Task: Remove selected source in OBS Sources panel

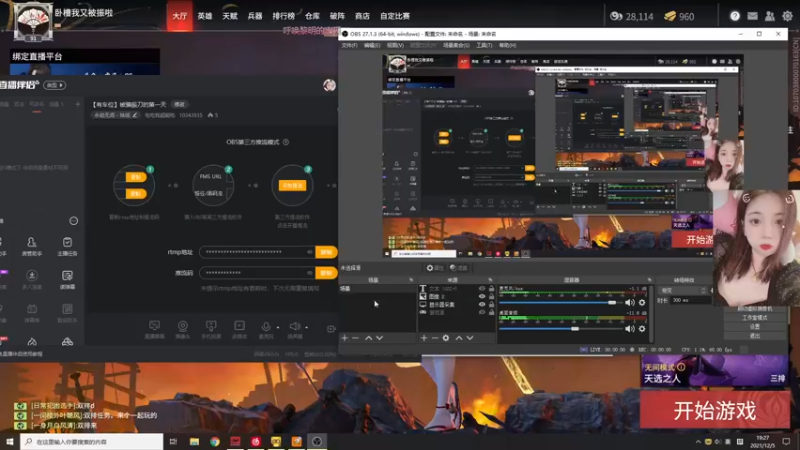Action: (x=435, y=338)
